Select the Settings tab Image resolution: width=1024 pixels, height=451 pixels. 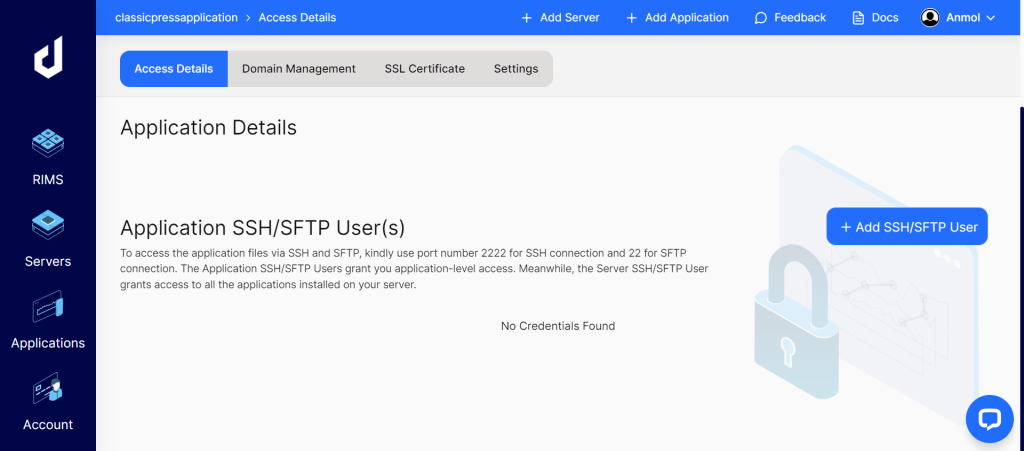click(x=516, y=69)
